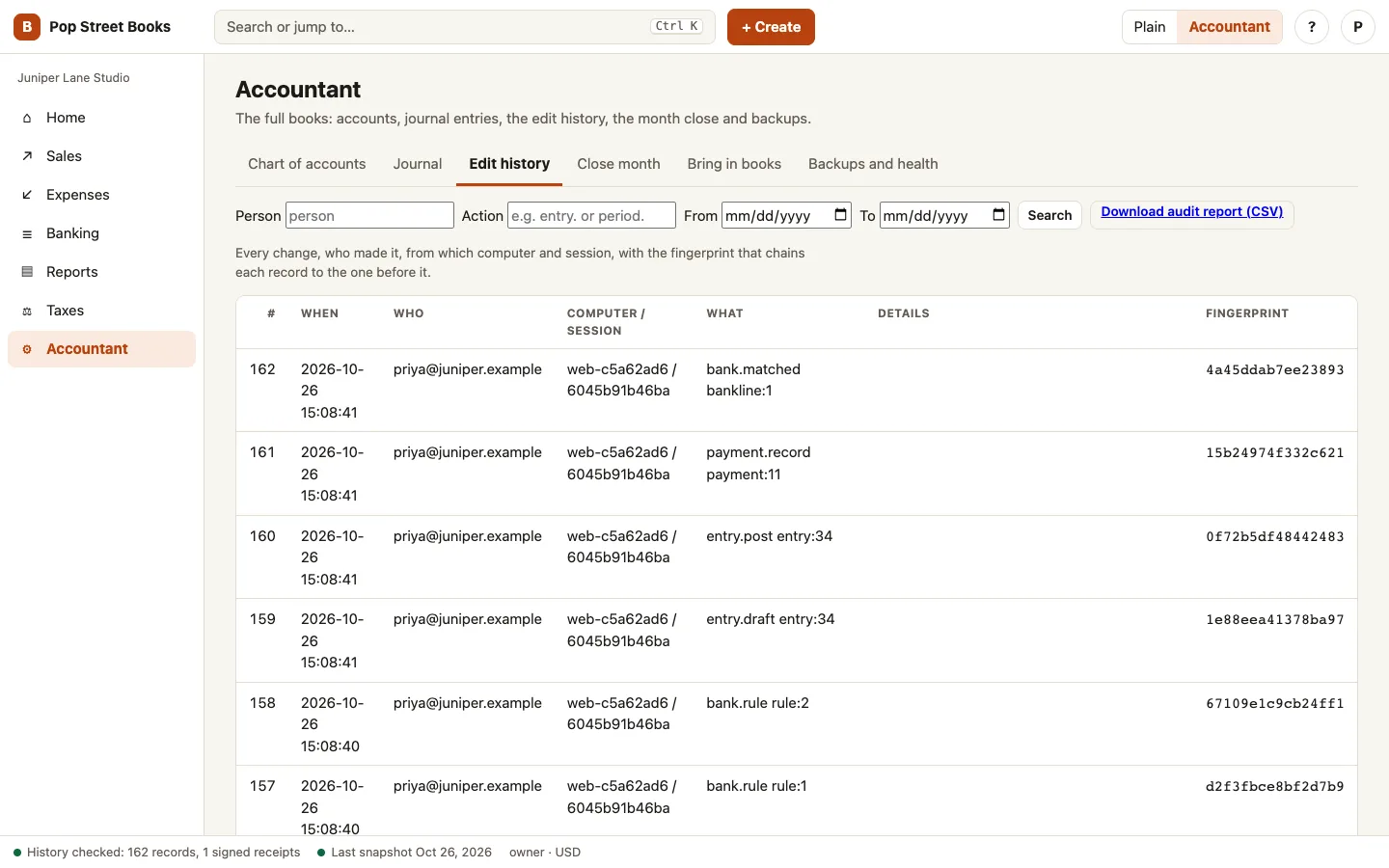The width and height of the screenshot is (1389, 868).
Task: Download the audit report CSV
Action: [1192, 212]
